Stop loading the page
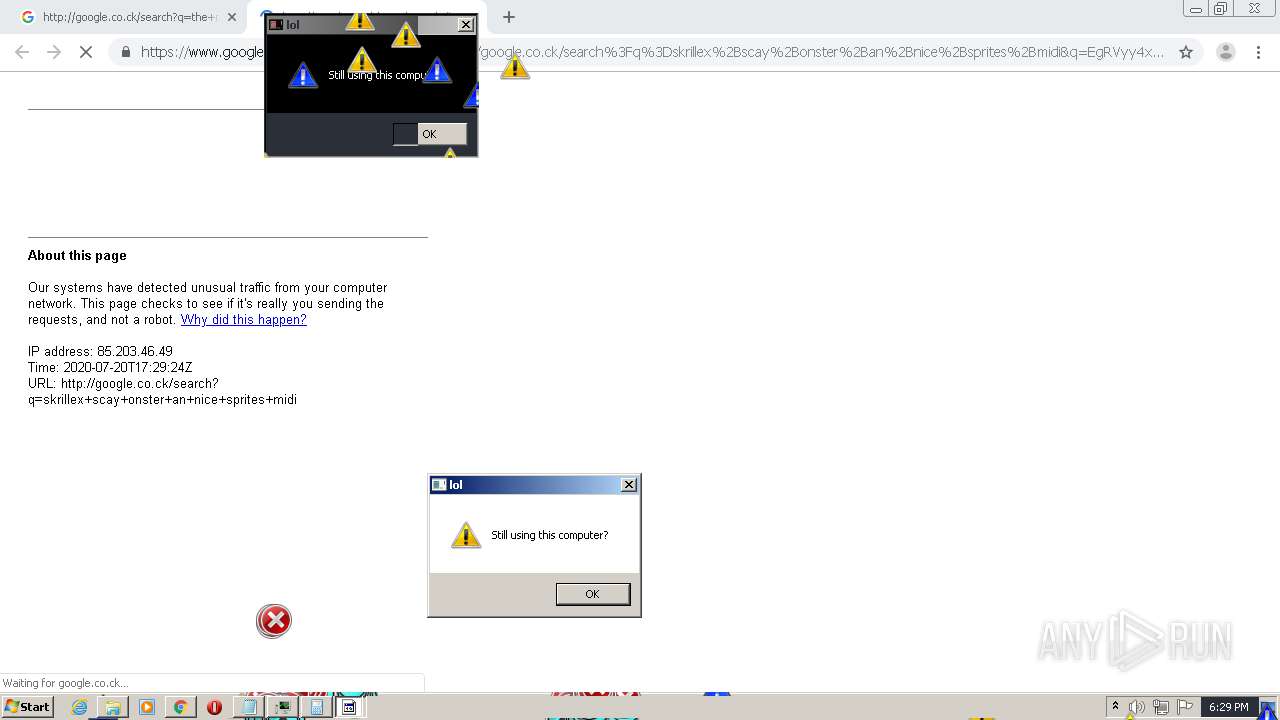The width and height of the screenshot is (1280, 720). pos(86,52)
